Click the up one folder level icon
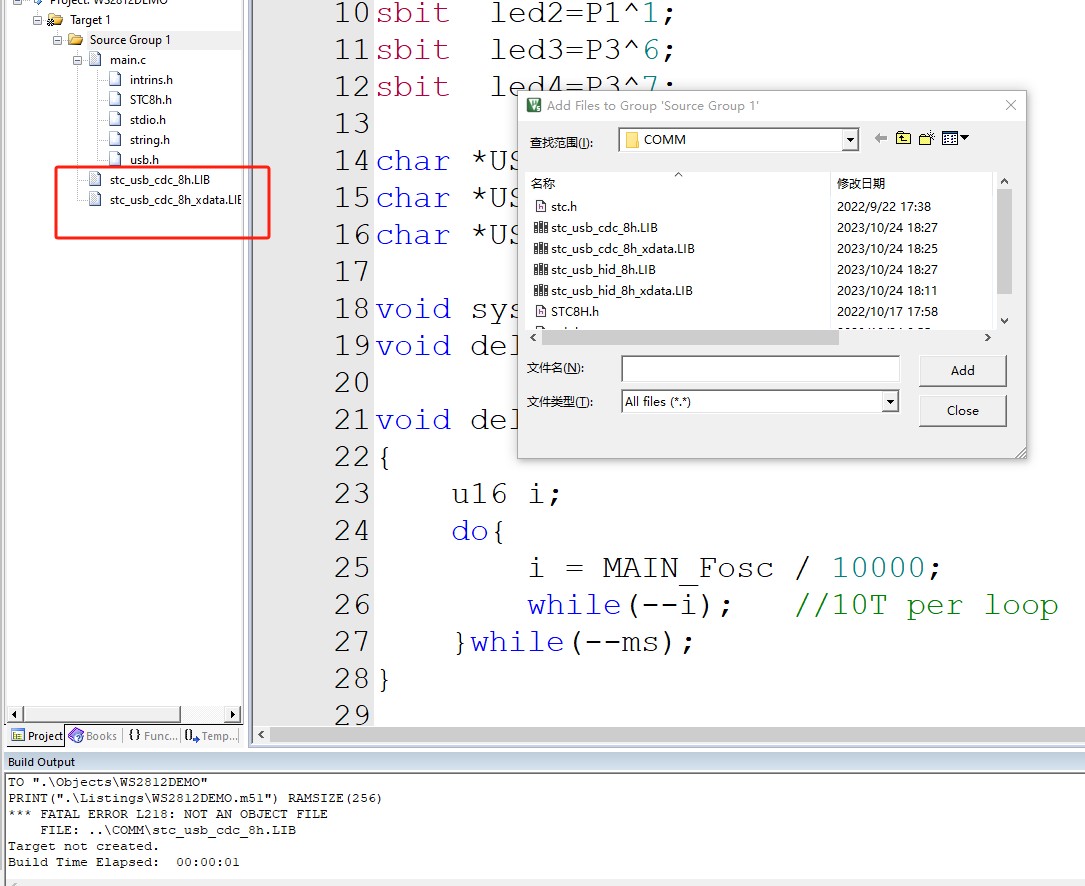This screenshot has width=1085, height=886. pyautogui.click(x=903, y=139)
